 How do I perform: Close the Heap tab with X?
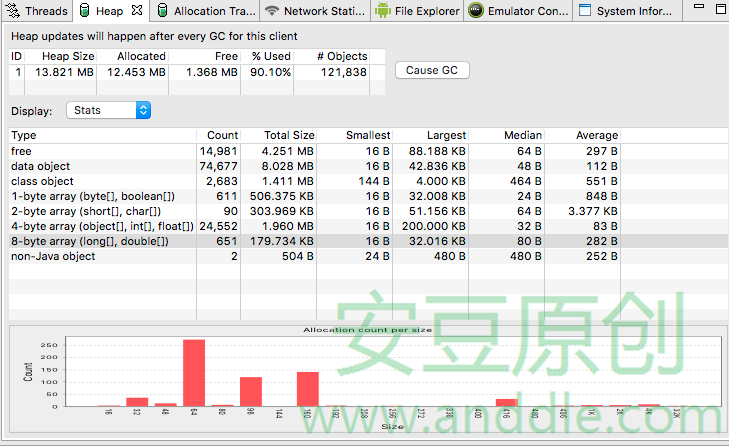[137, 10]
